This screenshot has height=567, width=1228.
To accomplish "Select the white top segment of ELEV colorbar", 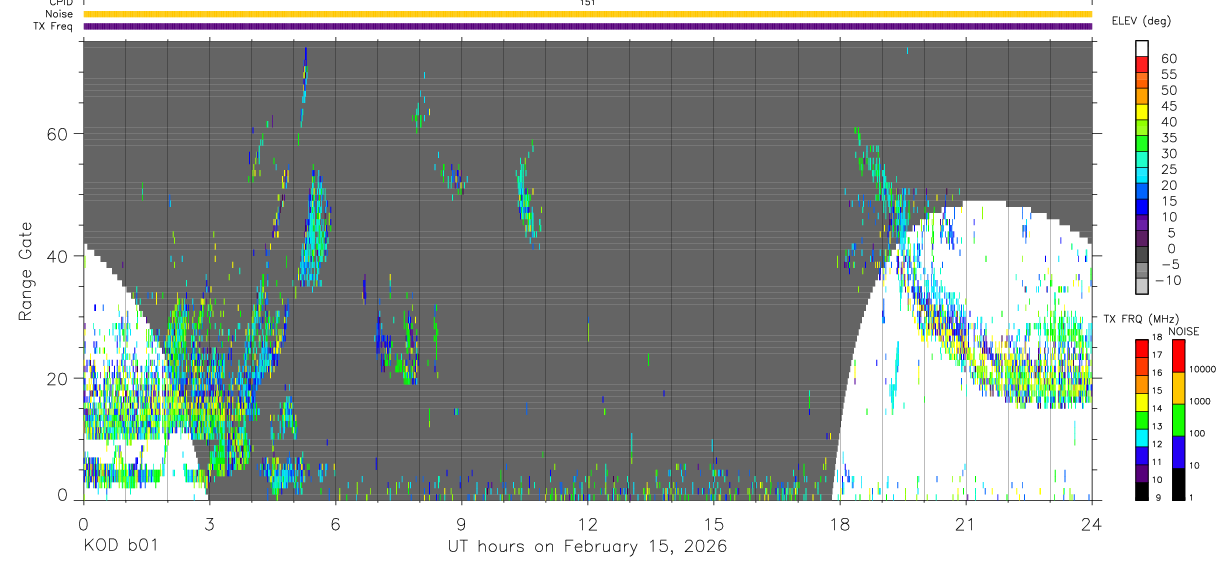I will pyautogui.click(x=1142, y=47).
